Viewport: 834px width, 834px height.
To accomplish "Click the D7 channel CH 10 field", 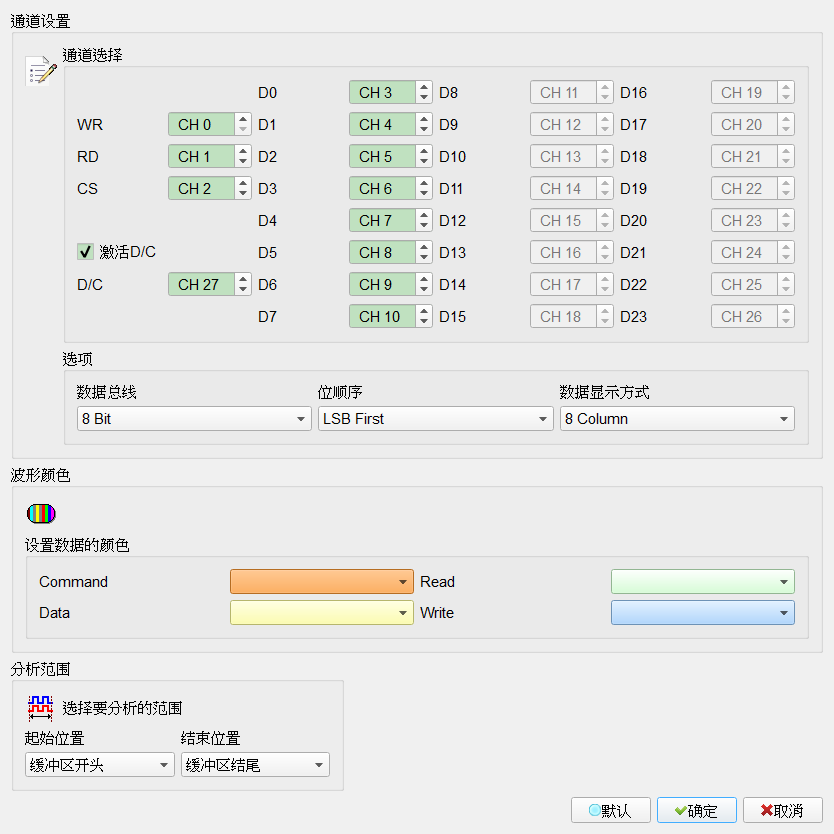I will coord(382,316).
